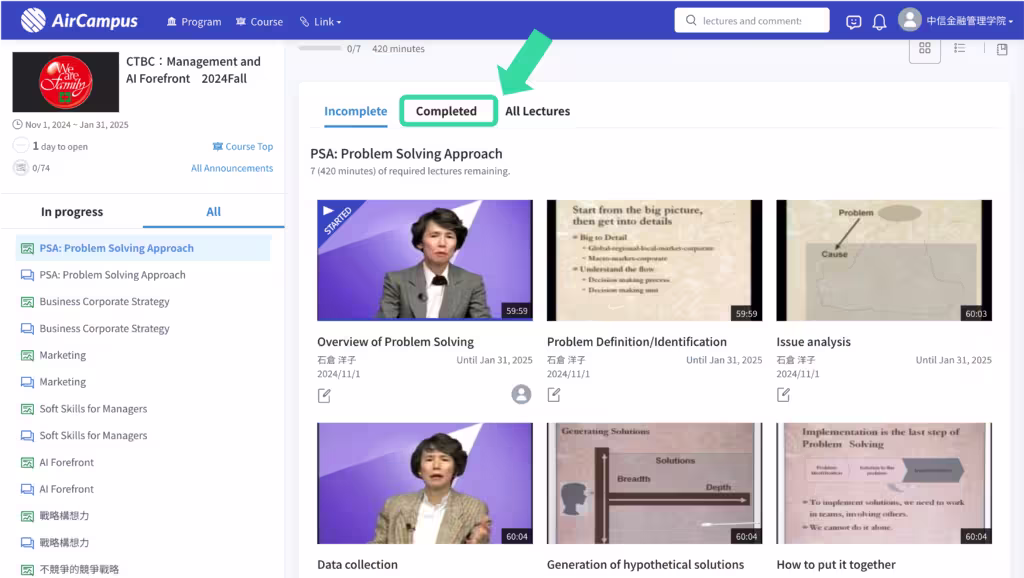
Task: Switch to grid view layout
Action: pos(925,48)
